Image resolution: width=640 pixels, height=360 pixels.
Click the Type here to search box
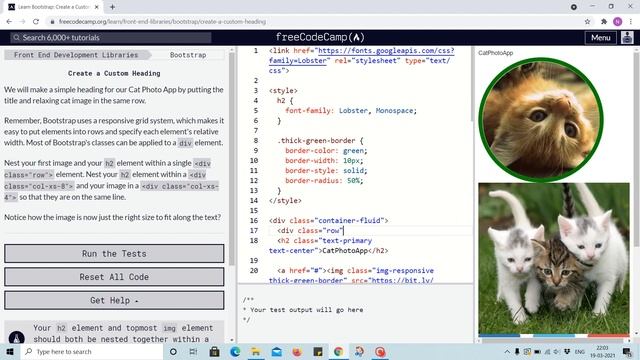[x=92, y=351]
